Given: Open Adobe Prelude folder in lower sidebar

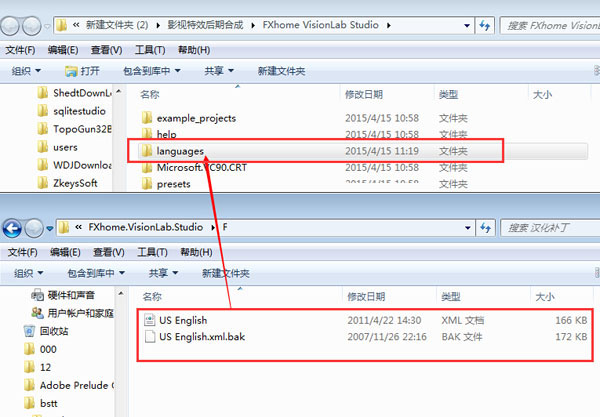Looking at the screenshot, I should [69, 385].
